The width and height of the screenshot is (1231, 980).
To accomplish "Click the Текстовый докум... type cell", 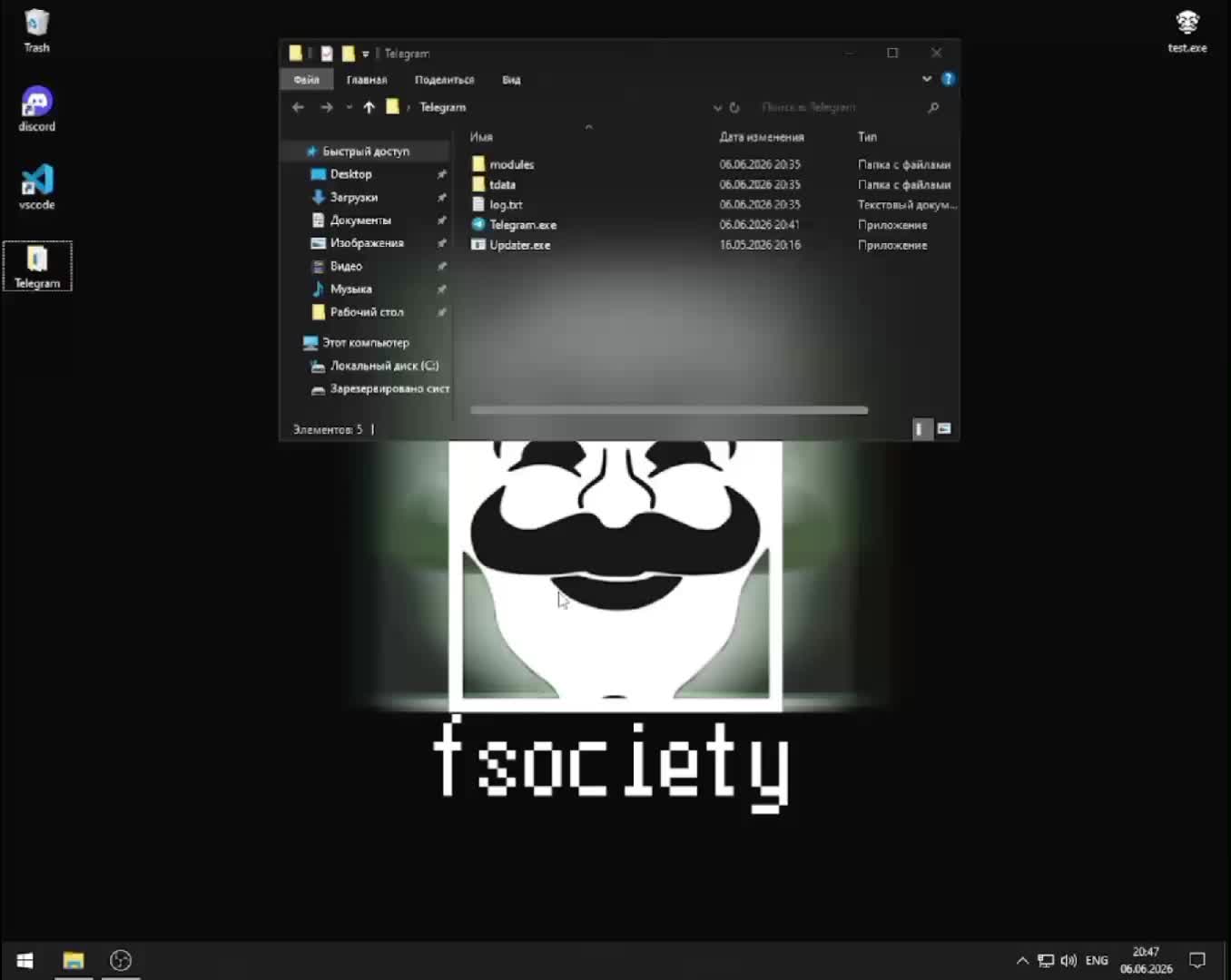I will pos(907,205).
